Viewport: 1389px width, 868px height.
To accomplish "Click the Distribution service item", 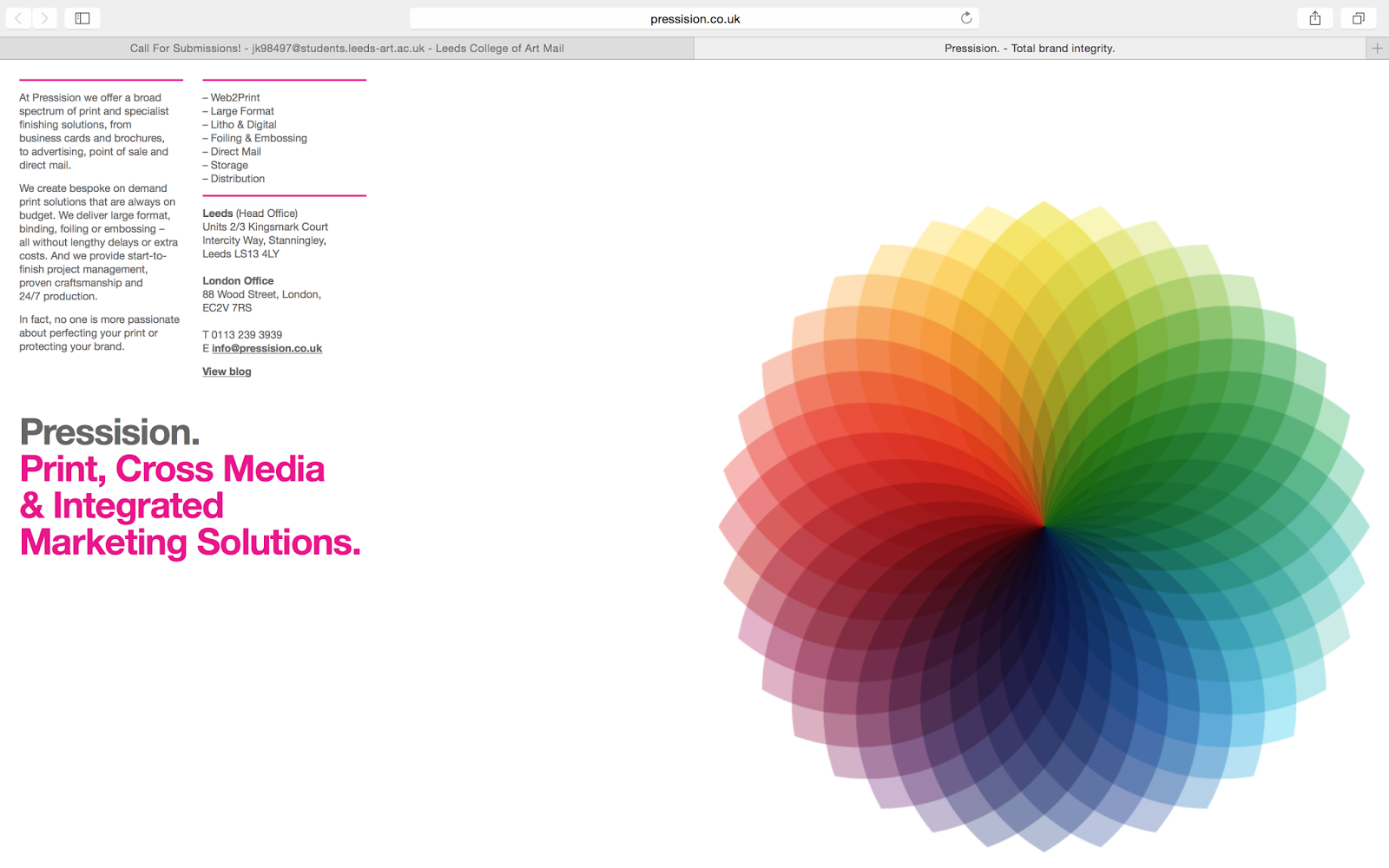I will 234,179.
